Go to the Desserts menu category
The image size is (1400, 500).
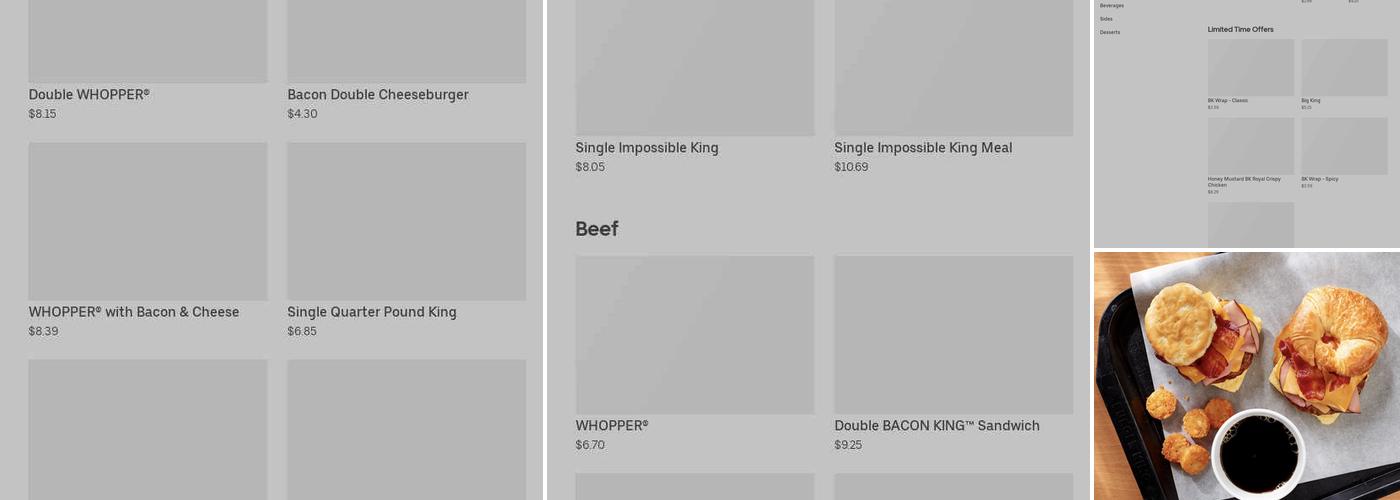[x=1110, y=33]
